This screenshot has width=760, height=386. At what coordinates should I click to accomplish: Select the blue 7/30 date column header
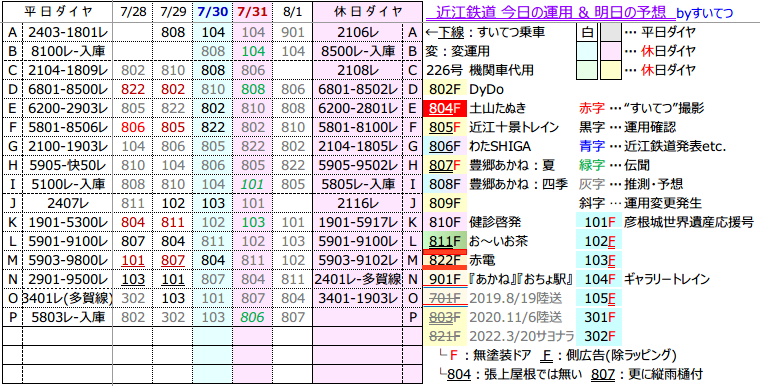point(212,12)
